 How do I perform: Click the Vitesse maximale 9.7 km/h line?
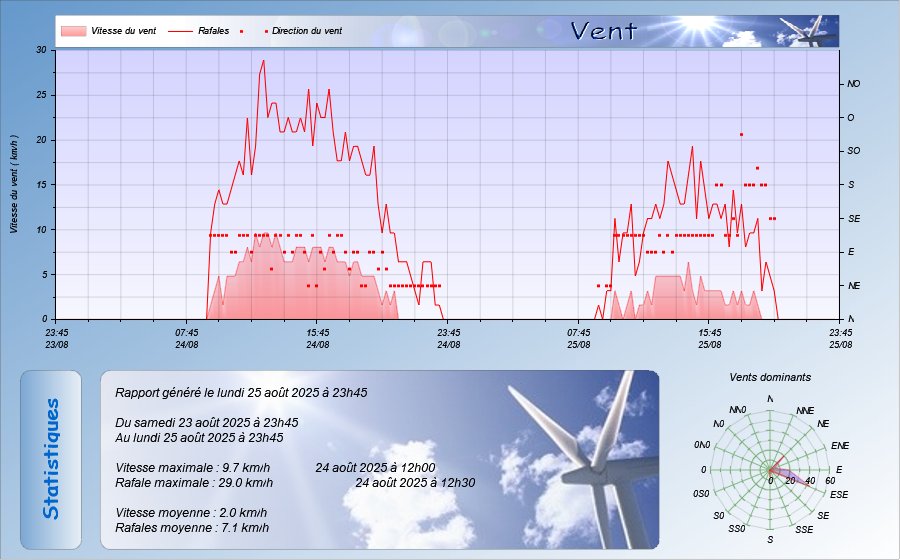pyautogui.click(x=191, y=468)
